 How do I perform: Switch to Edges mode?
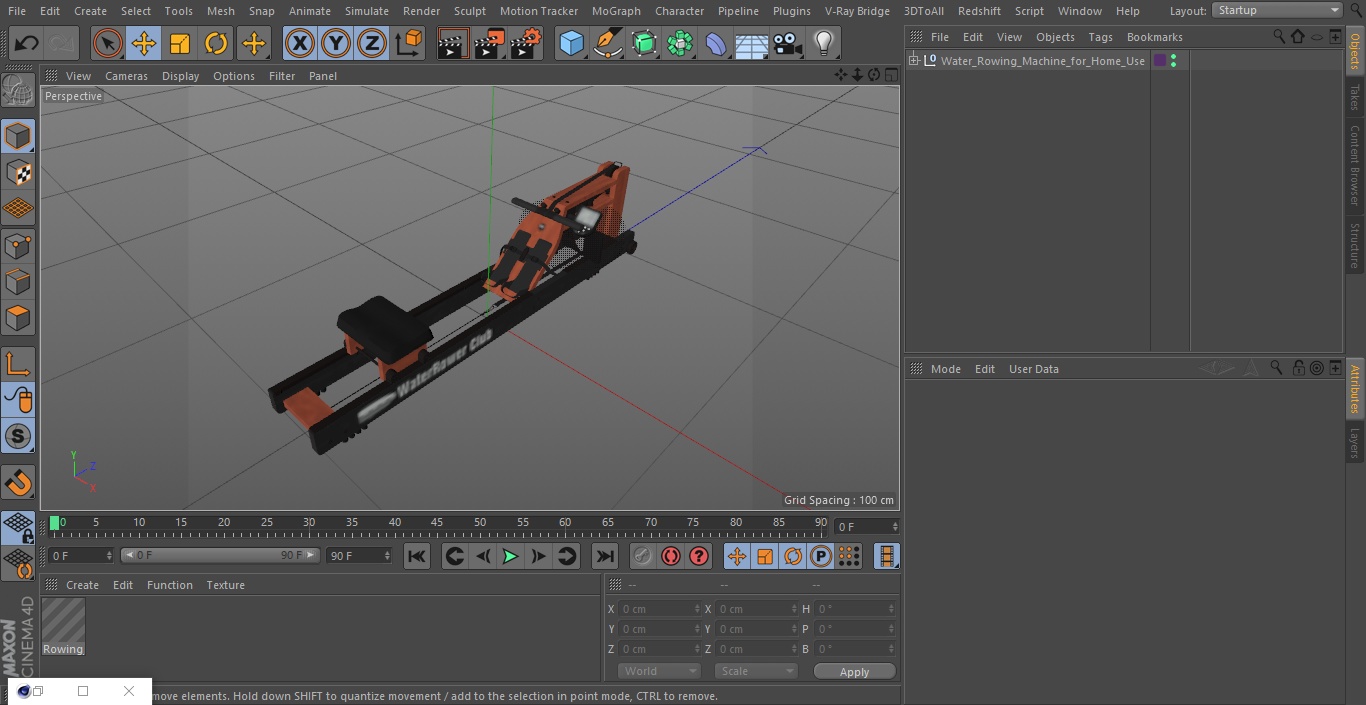(x=18, y=281)
